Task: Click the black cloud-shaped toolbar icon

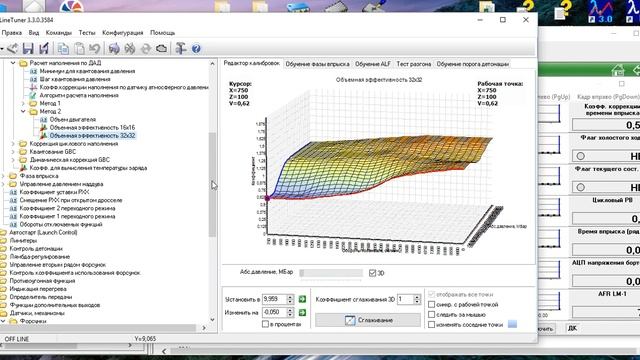Action: (x=162, y=49)
